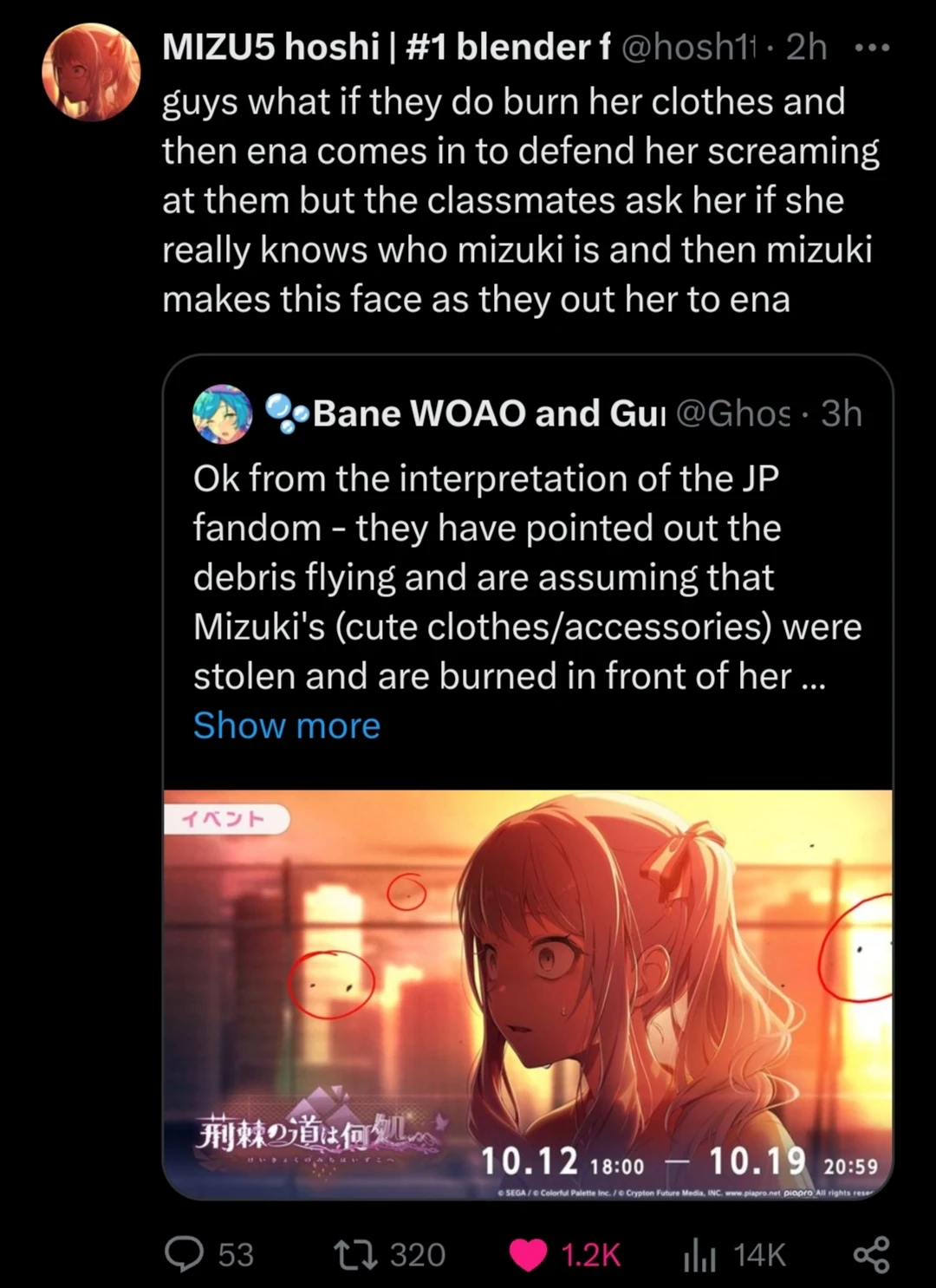This screenshot has width=936, height=1288.
Task: Tap the reply speech bubble icon
Action: click(x=184, y=1254)
